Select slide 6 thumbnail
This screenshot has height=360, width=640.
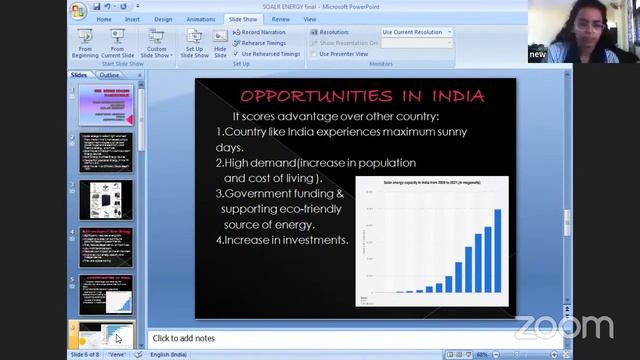tap(106, 335)
